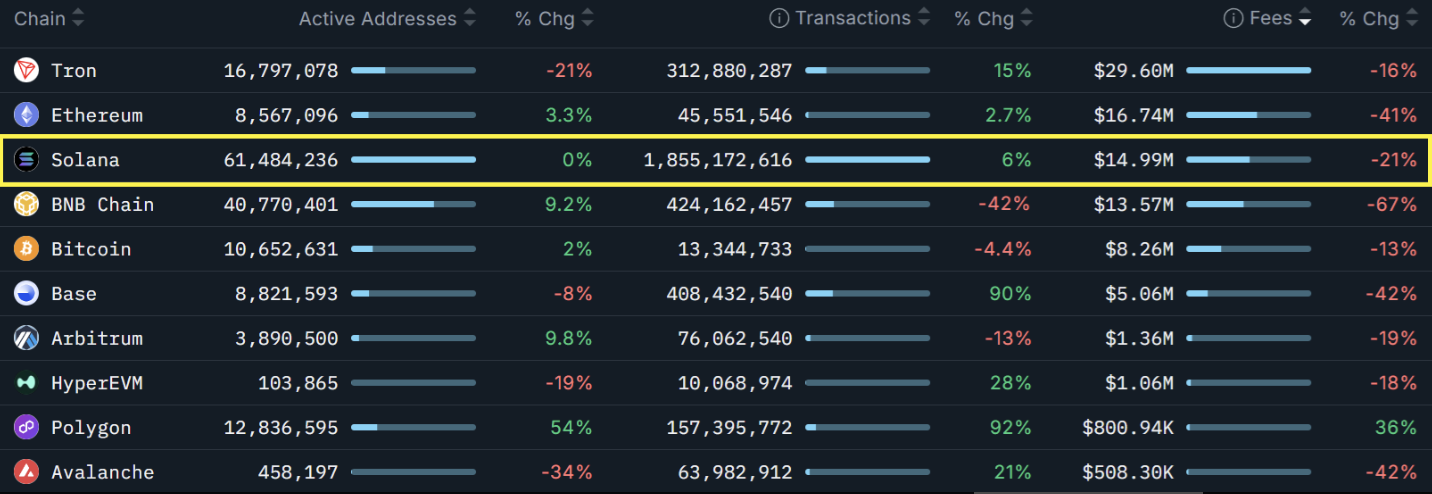The image size is (1432, 494).
Task: Click the info icon beside Fees header
Action: [x=1233, y=19]
